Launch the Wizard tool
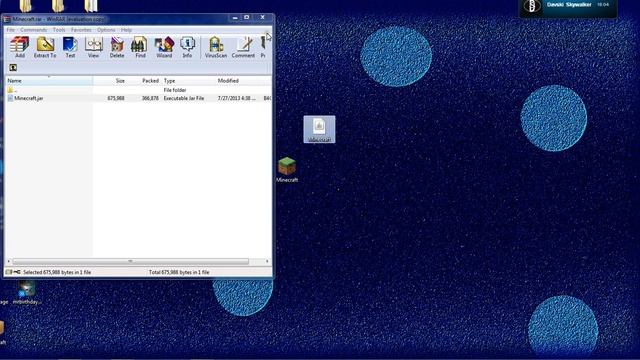Screen dimensions: 640x360 coord(164,47)
